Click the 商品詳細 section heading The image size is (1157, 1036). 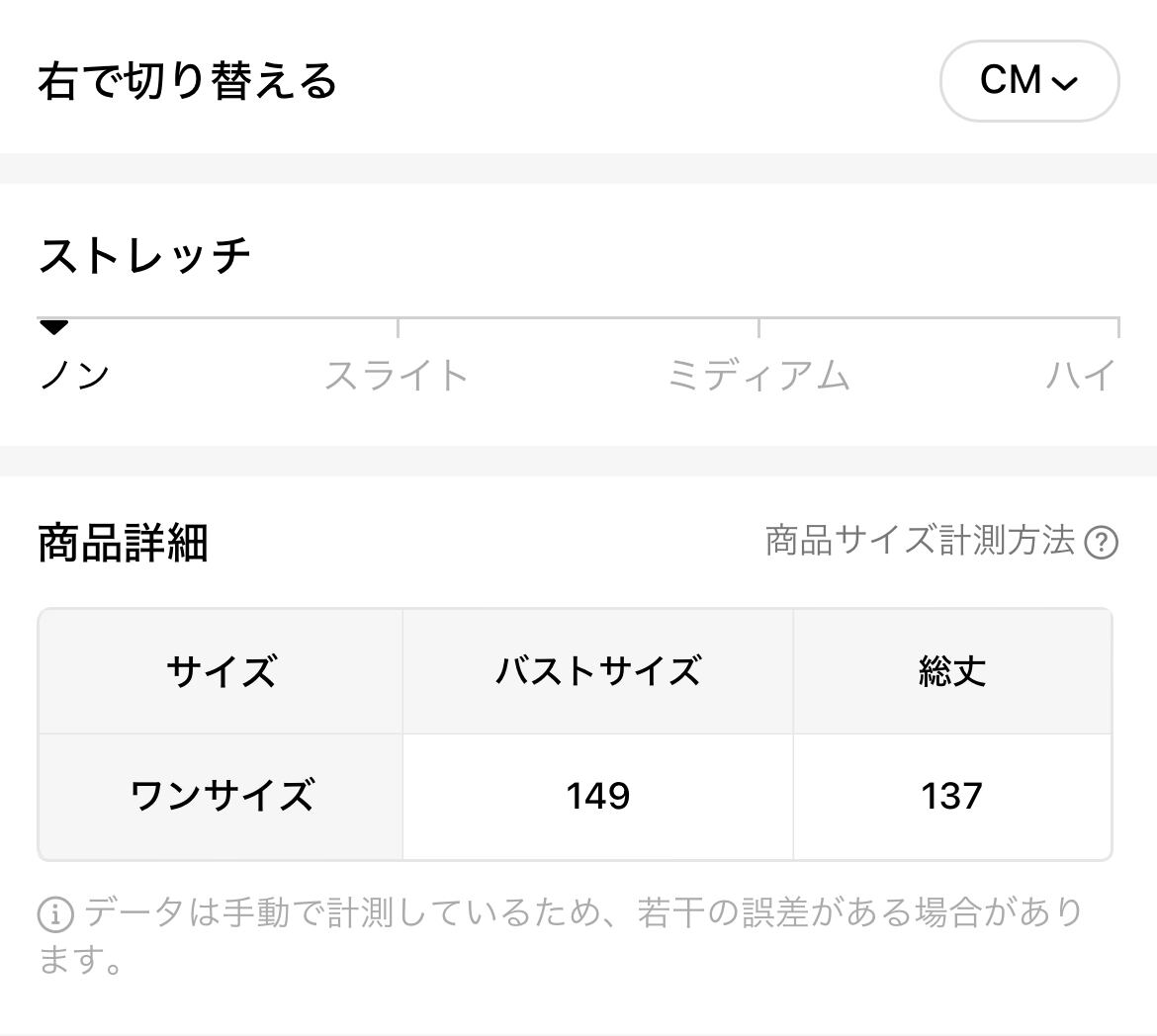(x=123, y=543)
